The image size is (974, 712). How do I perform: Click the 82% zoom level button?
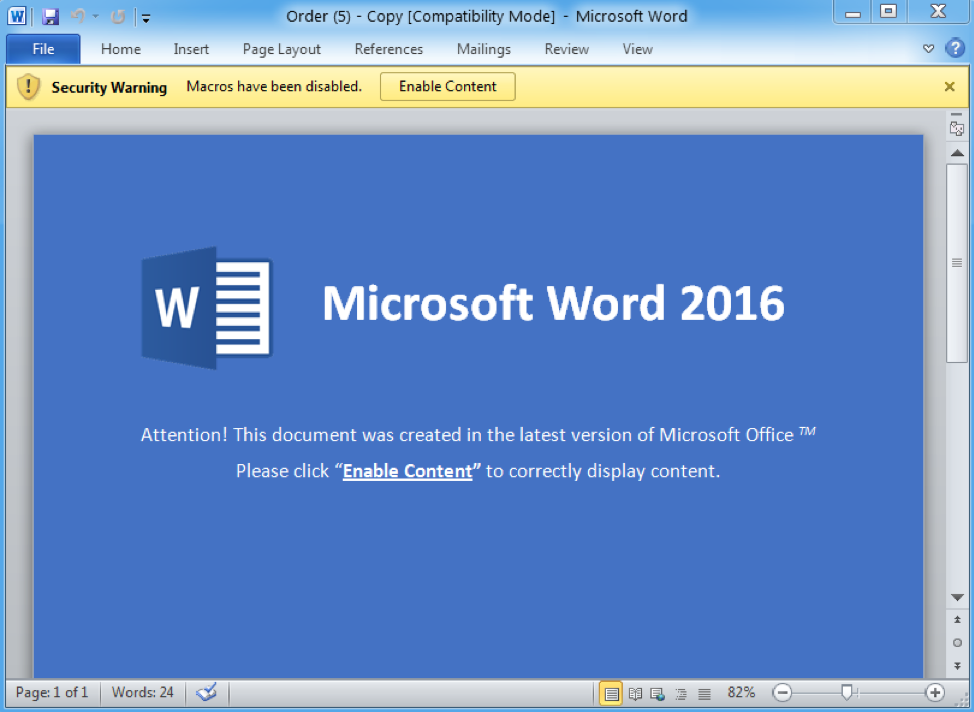[741, 692]
